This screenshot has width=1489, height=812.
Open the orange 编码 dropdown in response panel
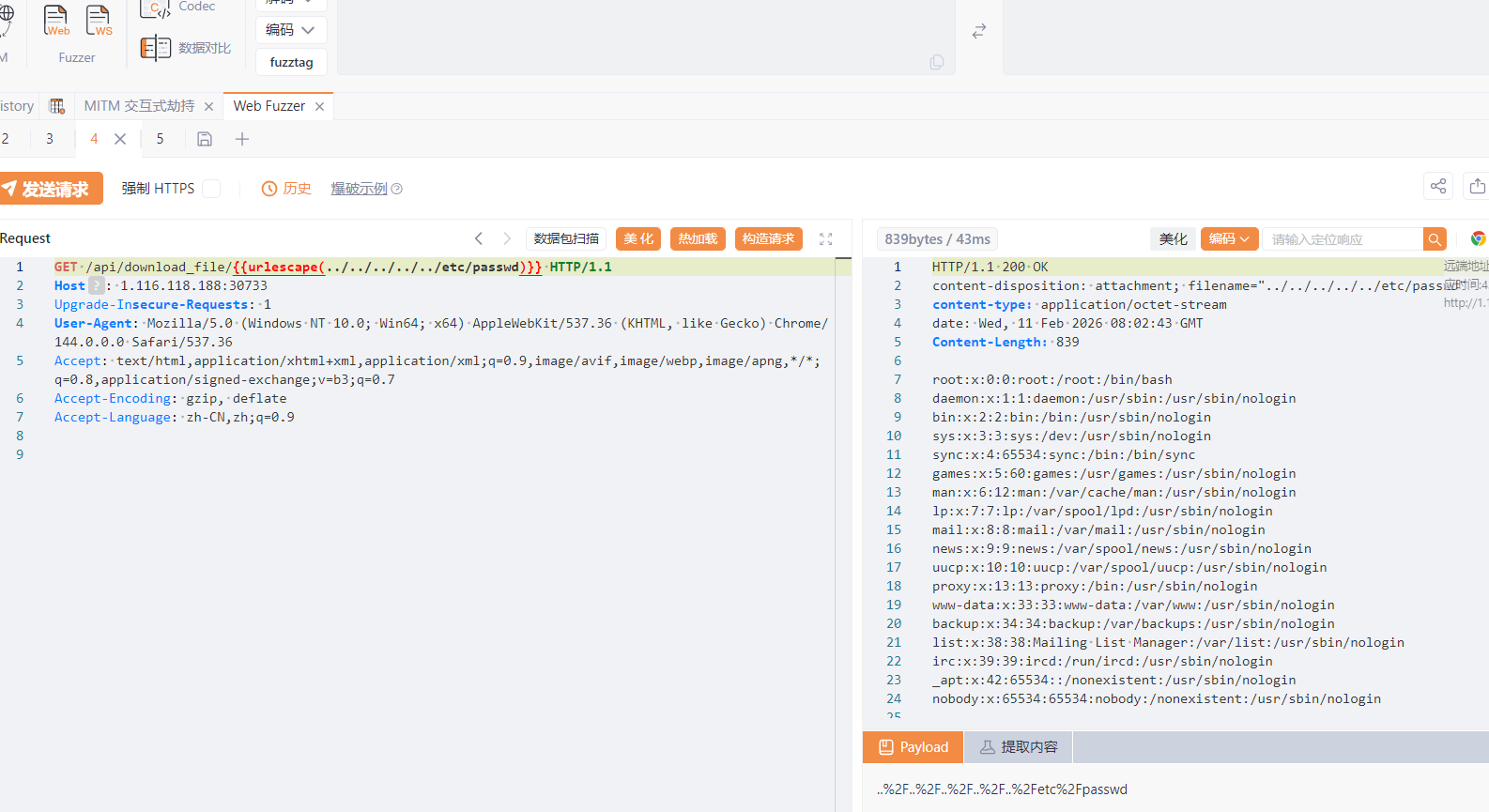[1229, 239]
